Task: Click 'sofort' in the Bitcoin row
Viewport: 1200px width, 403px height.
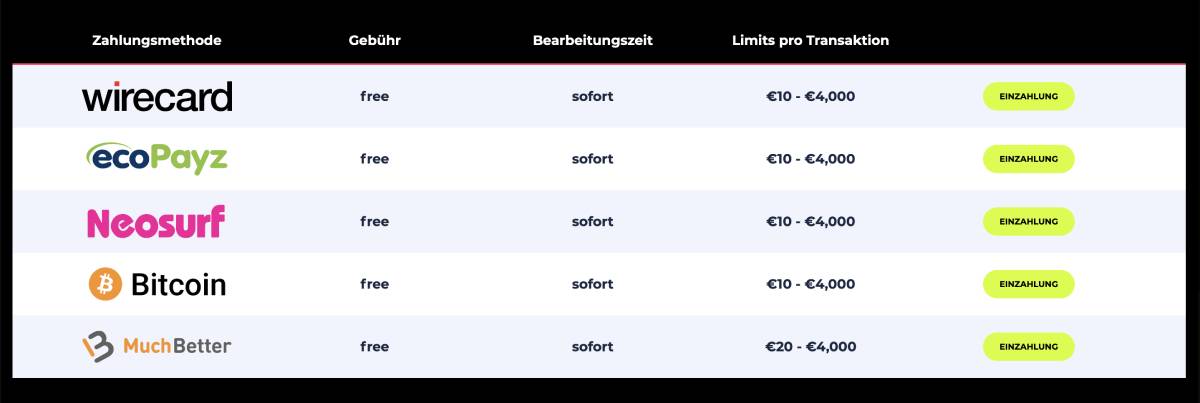Action: (x=593, y=284)
